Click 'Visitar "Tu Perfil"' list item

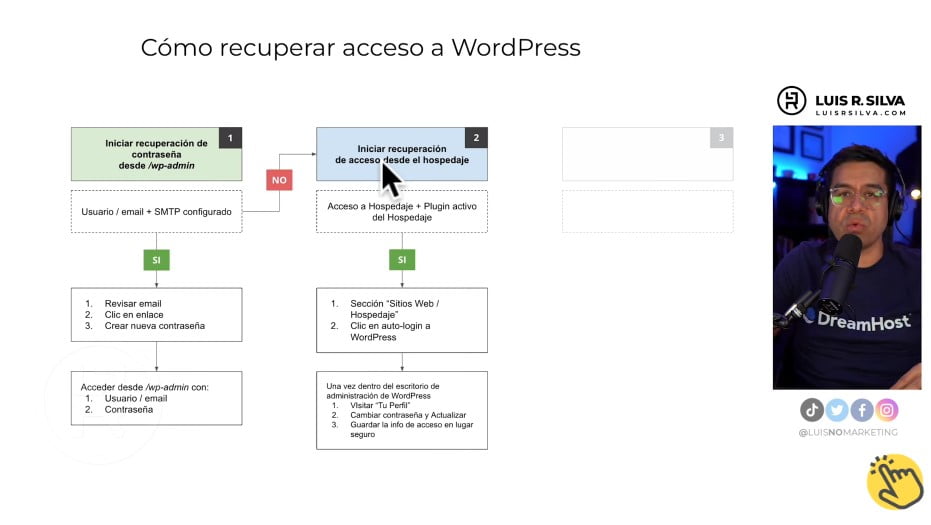coord(380,406)
